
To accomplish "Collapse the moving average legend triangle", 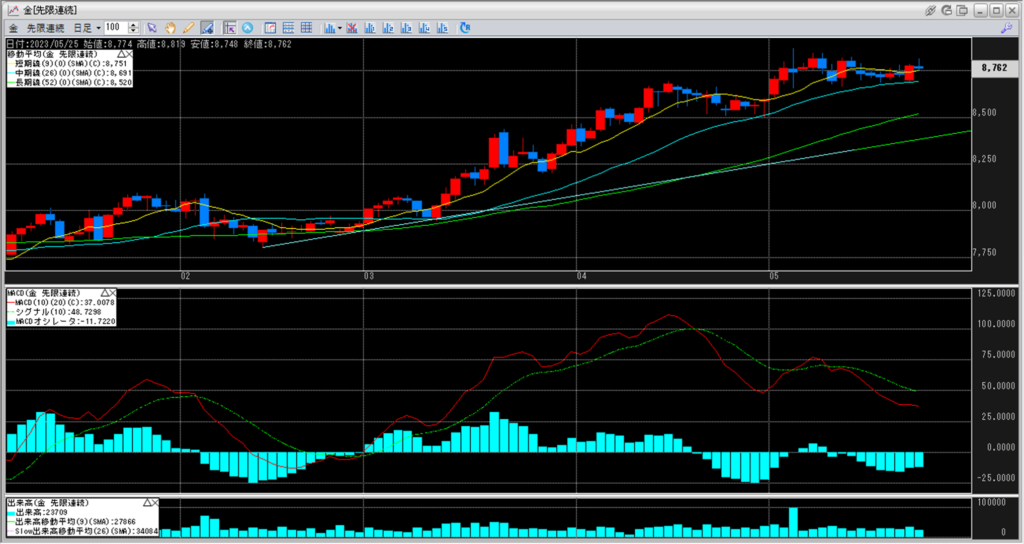I will coord(122,53).
